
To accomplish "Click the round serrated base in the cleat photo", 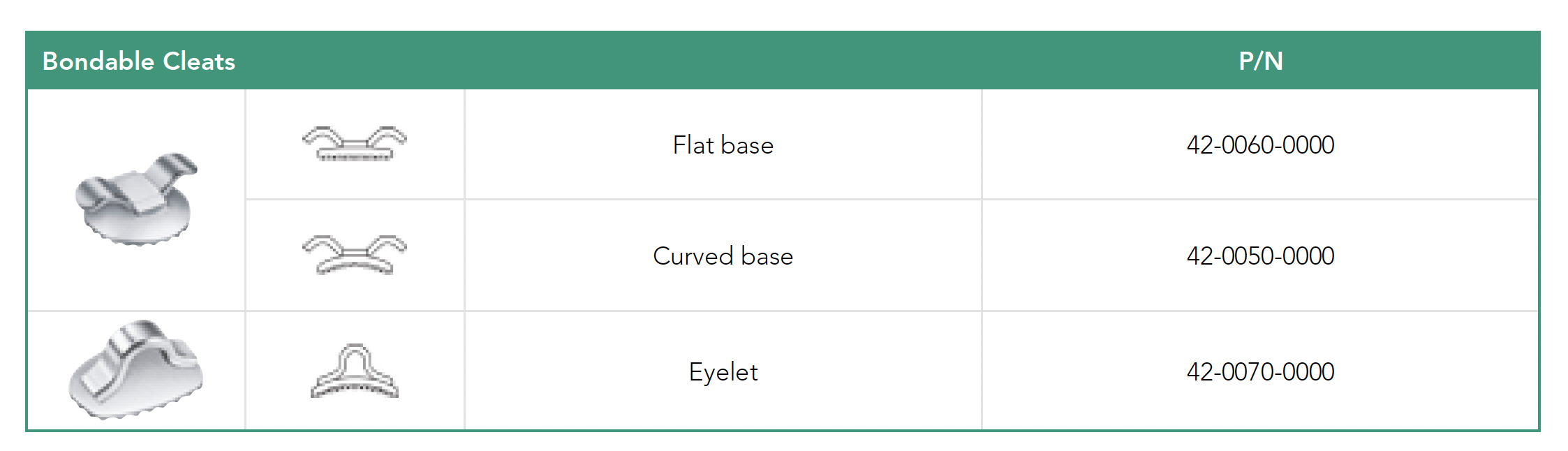I will click(140, 225).
